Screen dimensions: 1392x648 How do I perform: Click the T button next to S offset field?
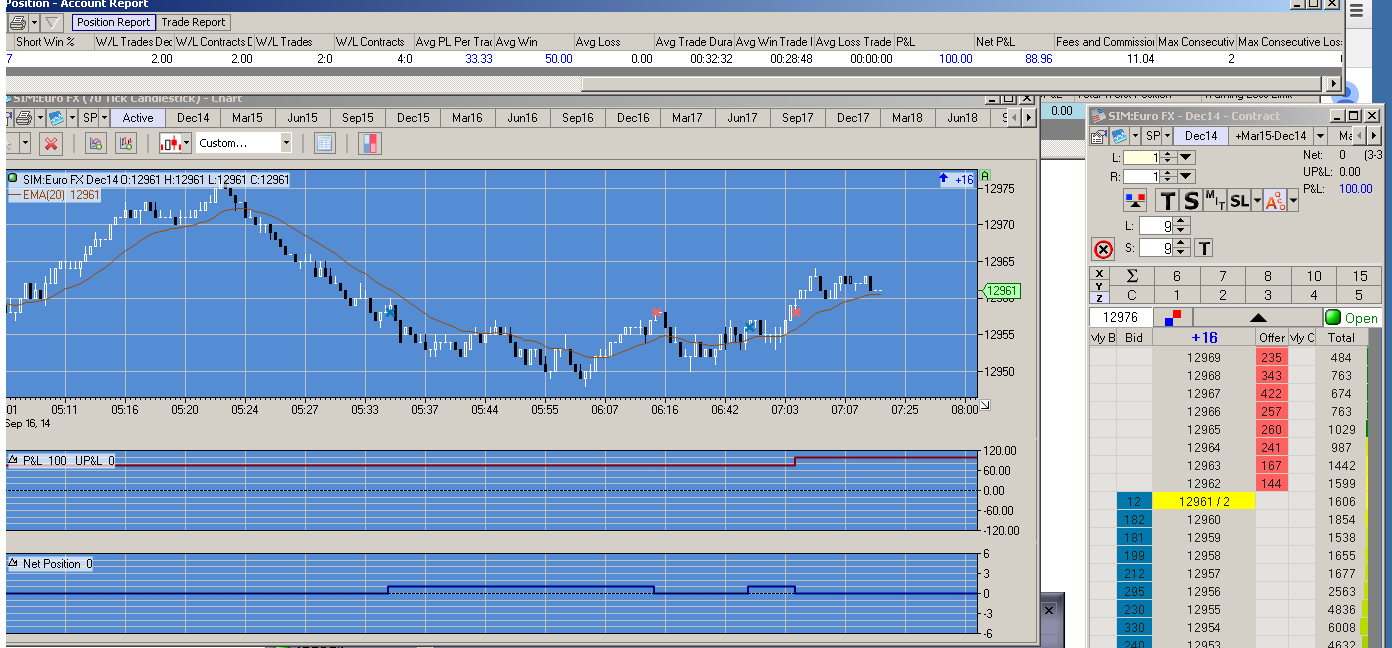click(1204, 248)
